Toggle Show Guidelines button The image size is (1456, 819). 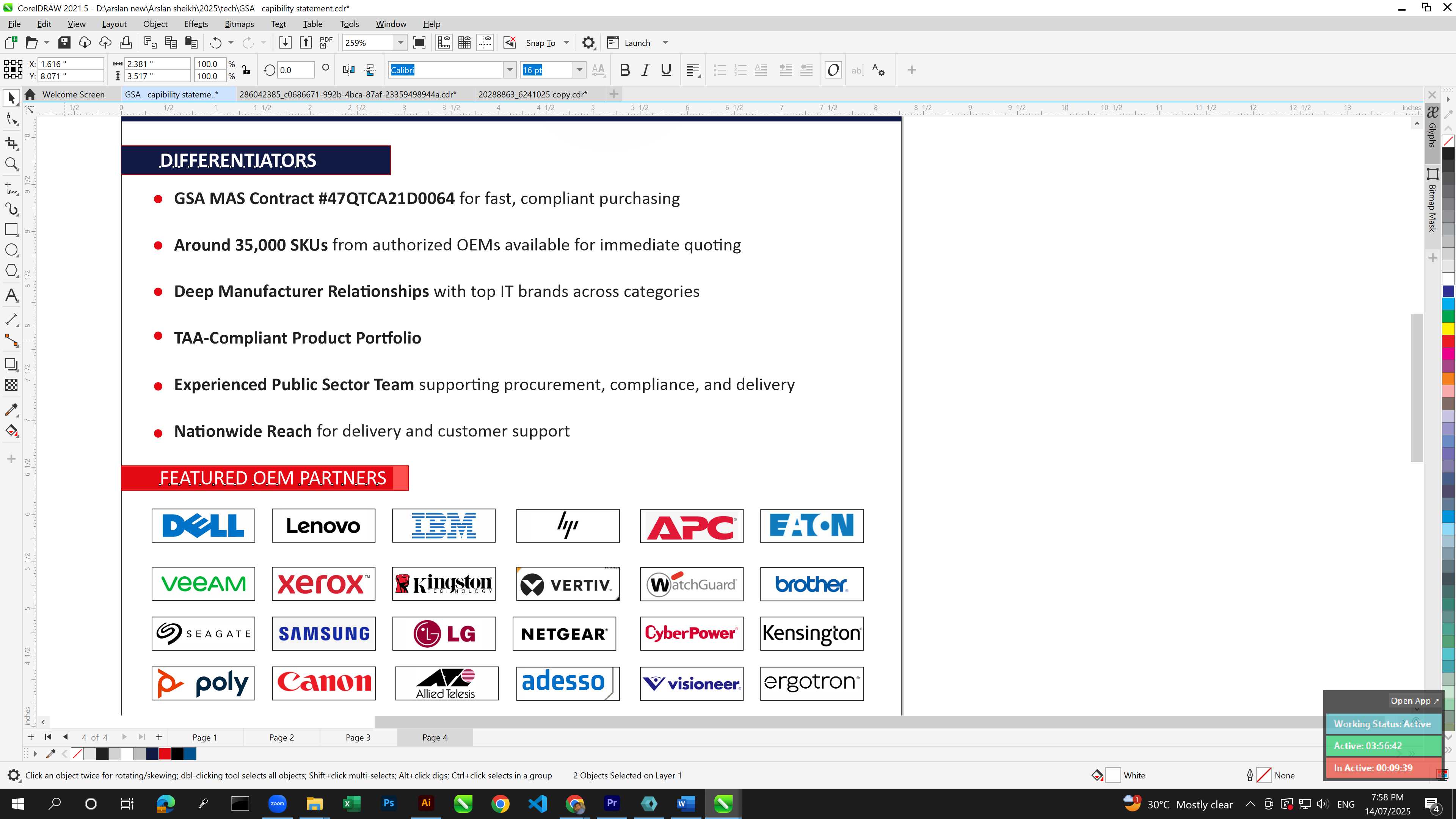(485, 42)
